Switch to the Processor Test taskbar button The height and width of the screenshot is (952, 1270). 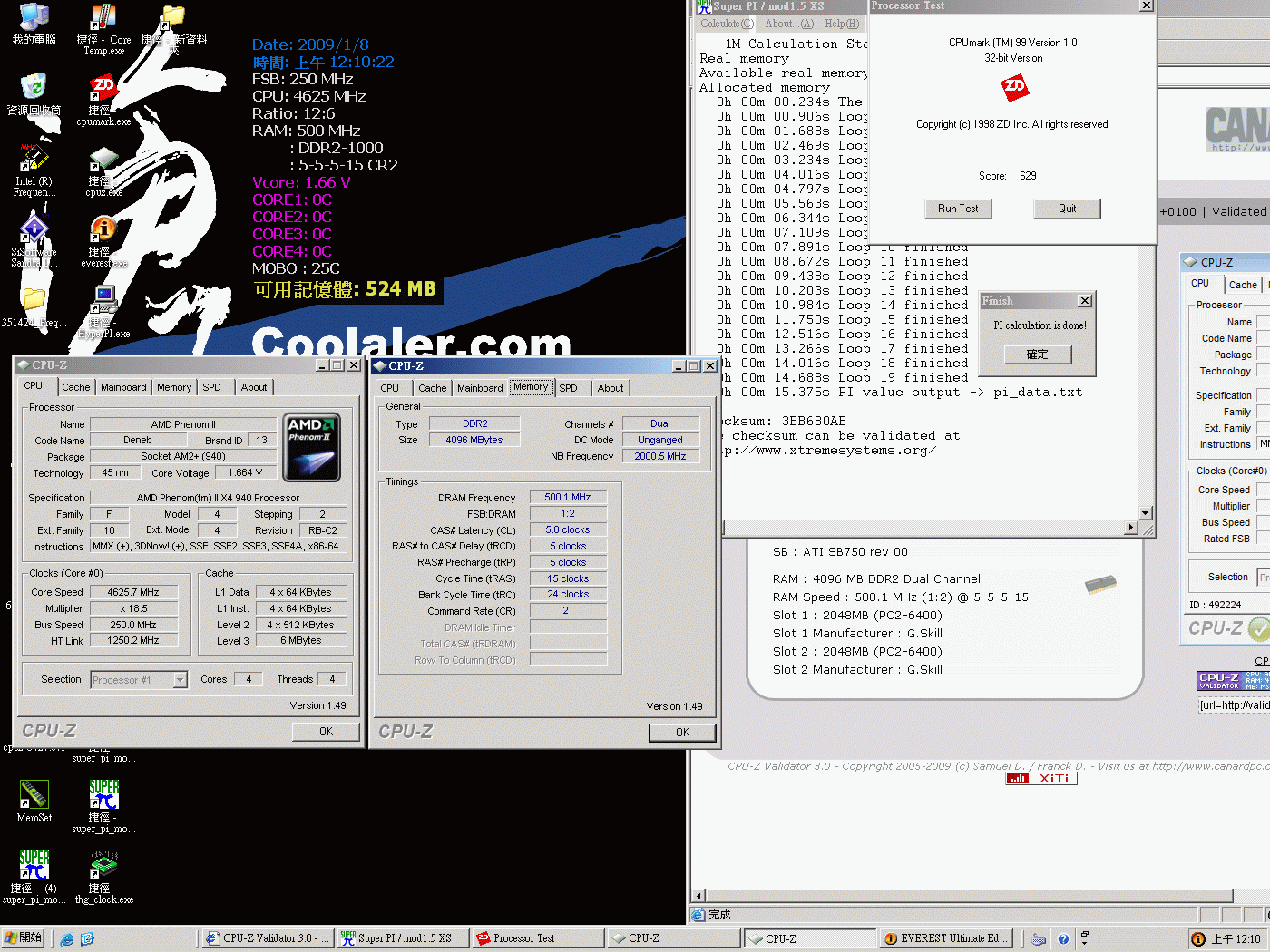click(x=539, y=938)
